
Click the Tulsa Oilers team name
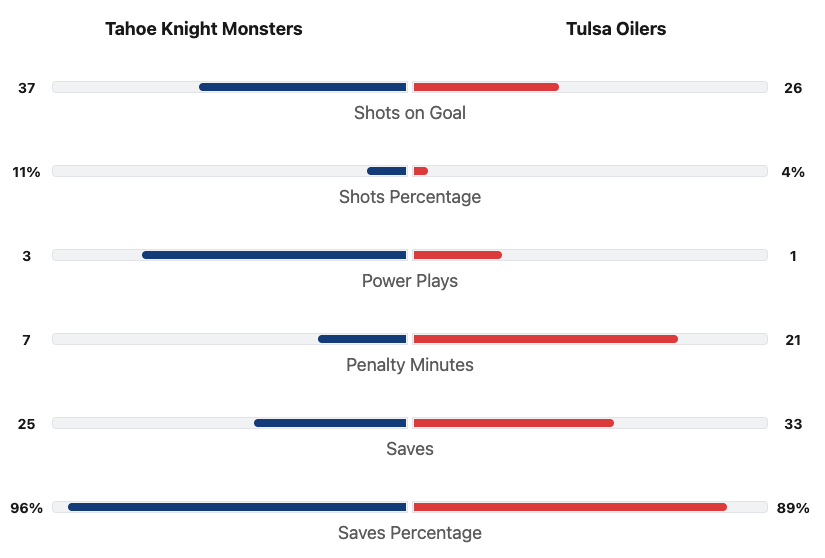[x=615, y=29]
